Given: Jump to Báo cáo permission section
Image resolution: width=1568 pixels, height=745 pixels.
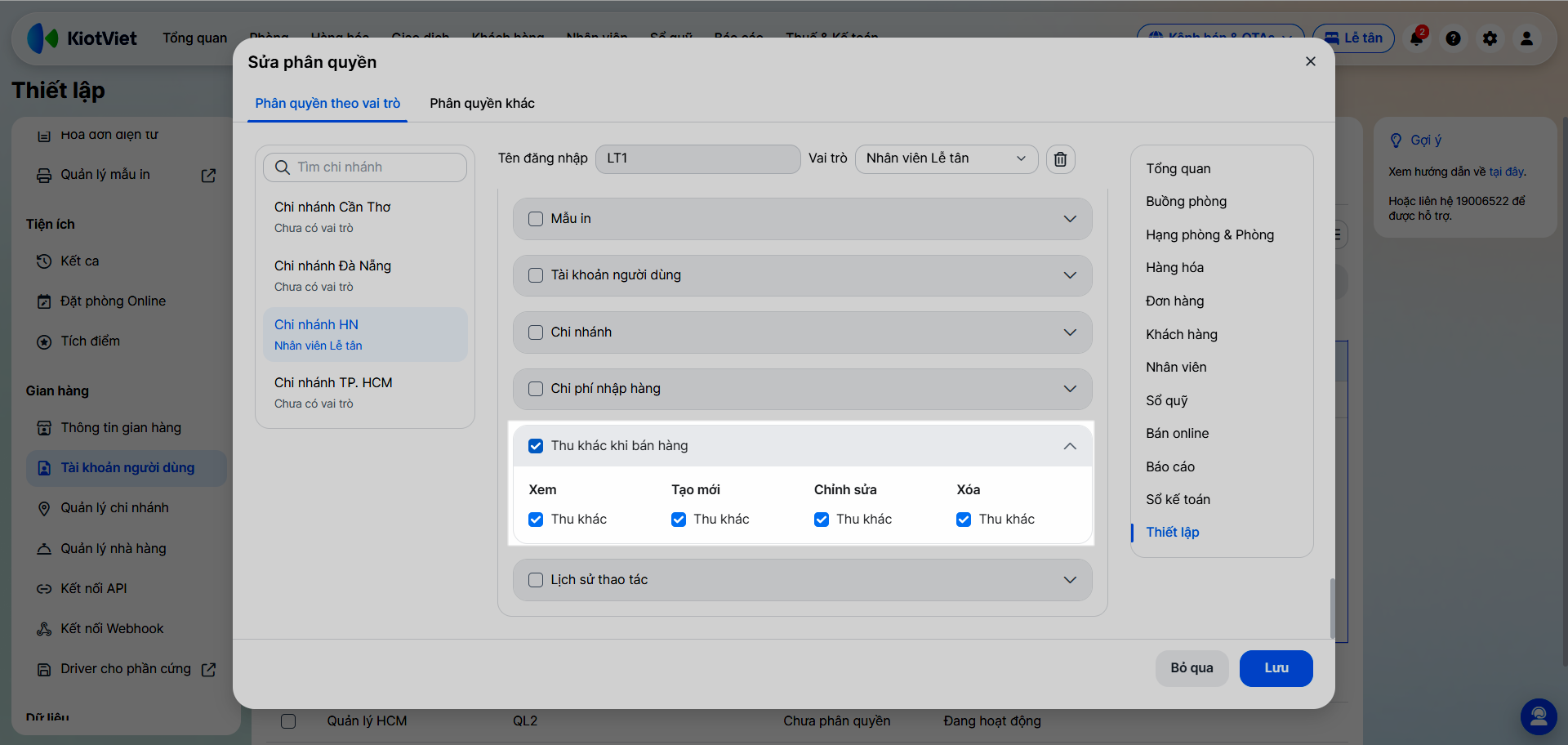Looking at the screenshot, I should (x=1169, y=467).
